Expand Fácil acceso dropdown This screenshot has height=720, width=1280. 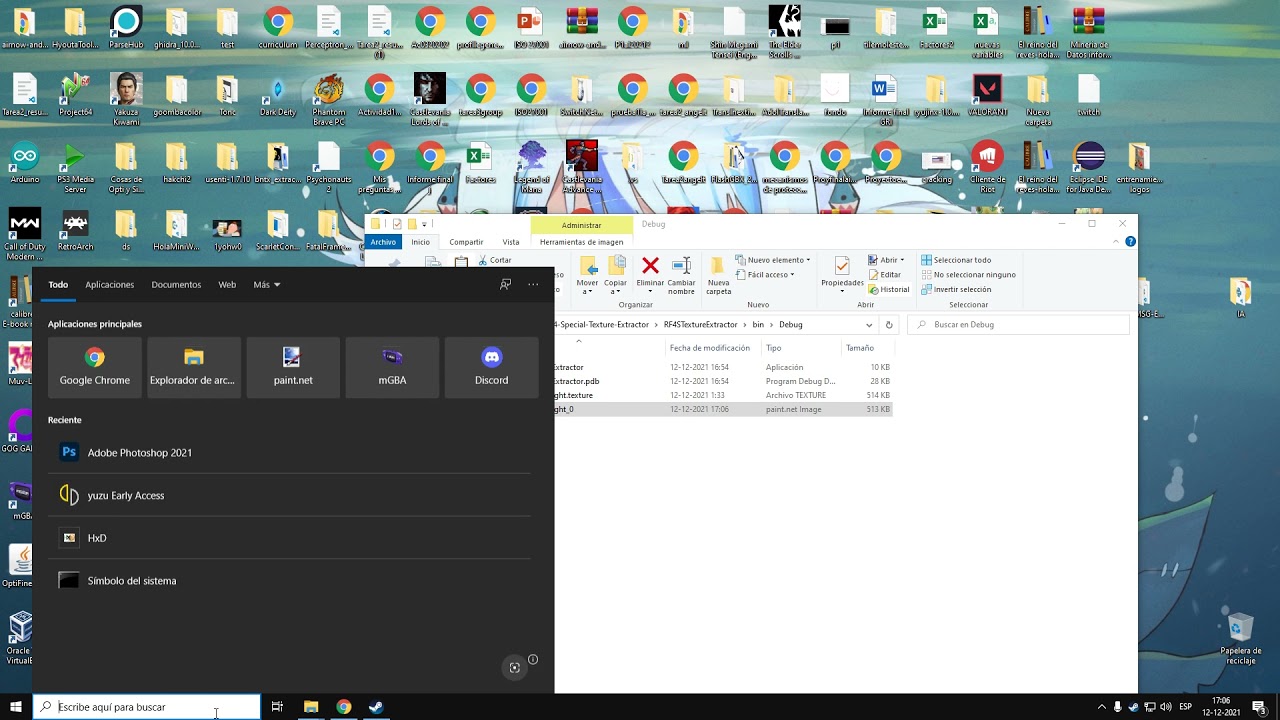(x=765, y=274)
